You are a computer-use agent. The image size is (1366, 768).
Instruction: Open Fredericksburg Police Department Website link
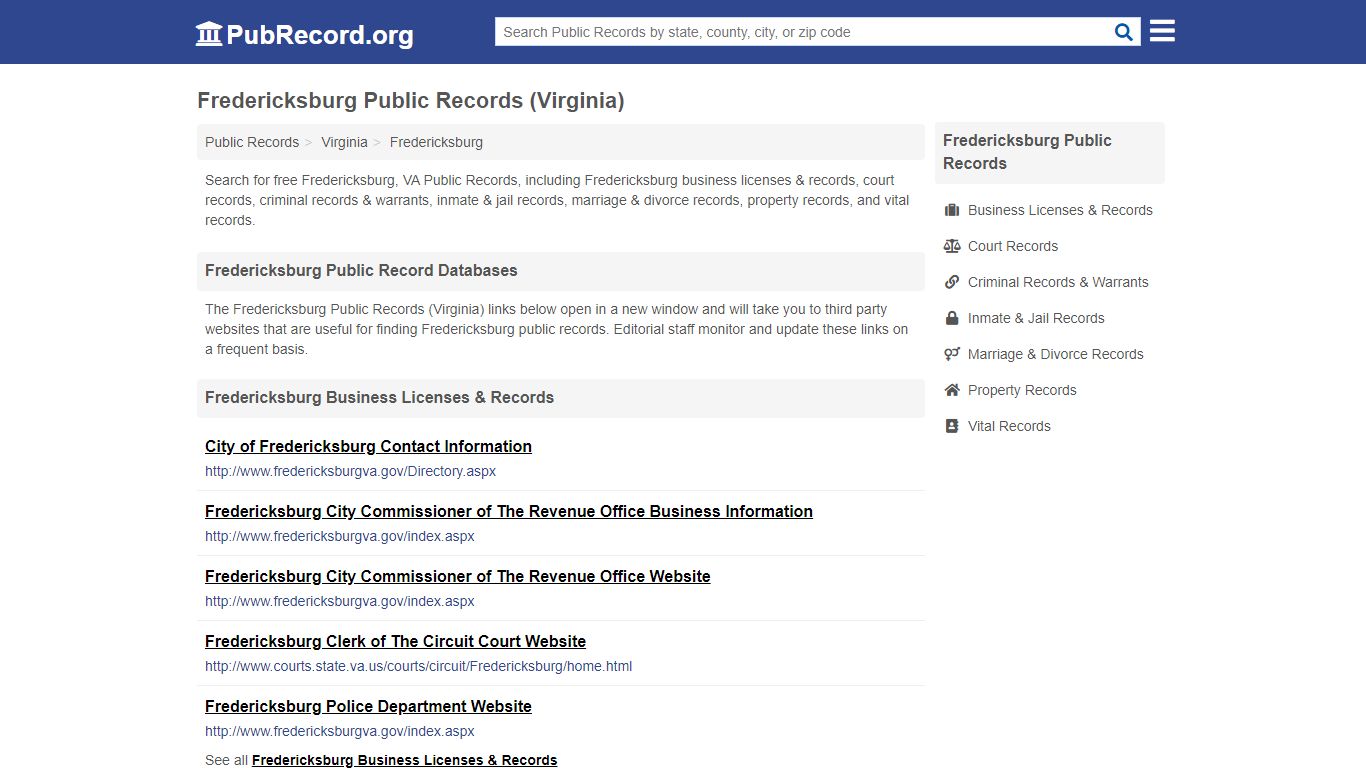pos(368,706)
